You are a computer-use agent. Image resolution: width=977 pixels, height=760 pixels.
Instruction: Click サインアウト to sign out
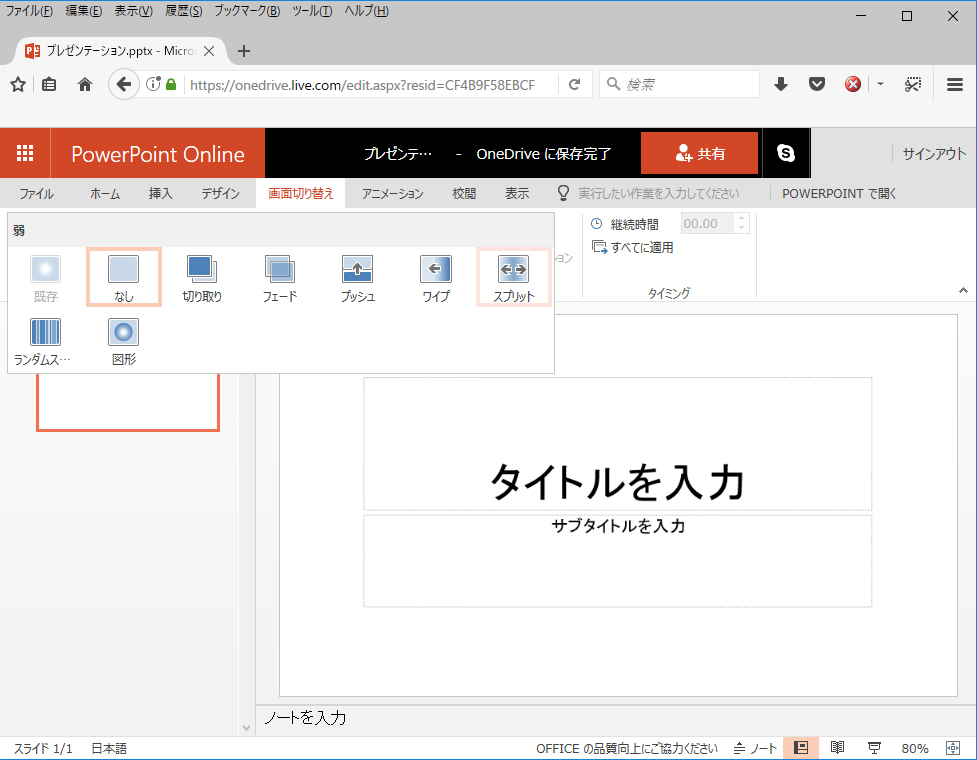(934, 154)
